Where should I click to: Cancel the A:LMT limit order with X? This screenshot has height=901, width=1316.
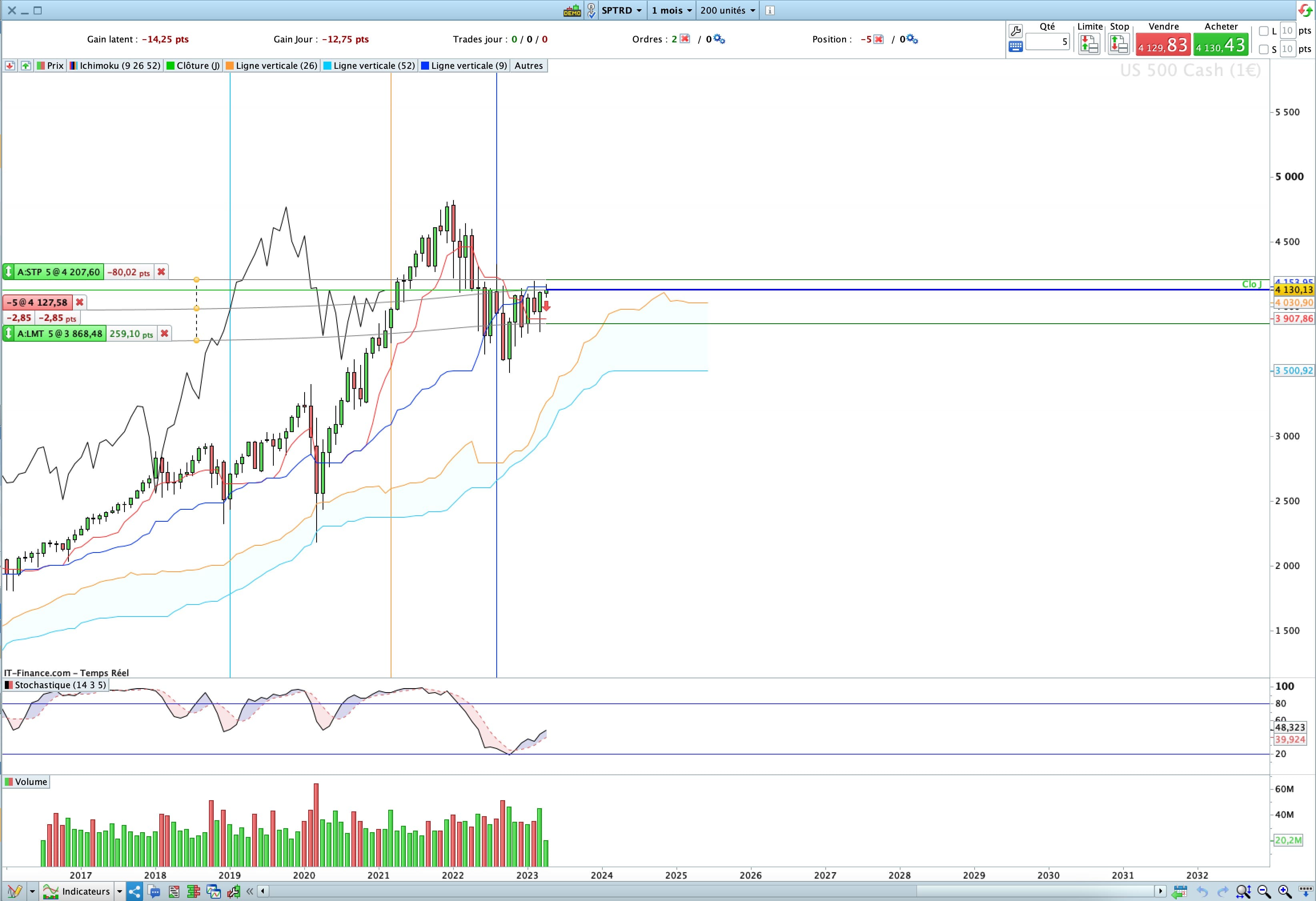pyautogui.click(x=164, y=334)
